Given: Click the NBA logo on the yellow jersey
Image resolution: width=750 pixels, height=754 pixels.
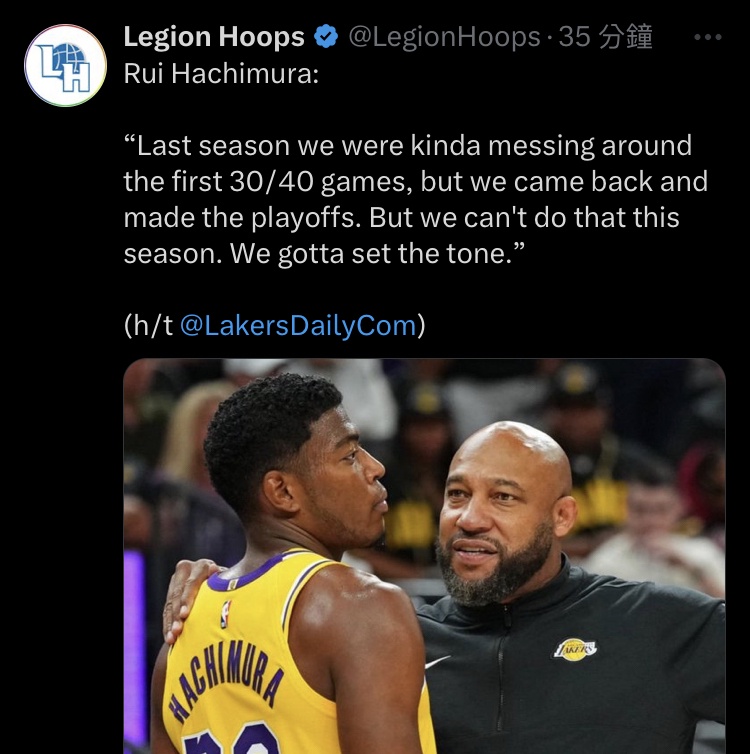Looking at the screenshot, I should point(224,613).
